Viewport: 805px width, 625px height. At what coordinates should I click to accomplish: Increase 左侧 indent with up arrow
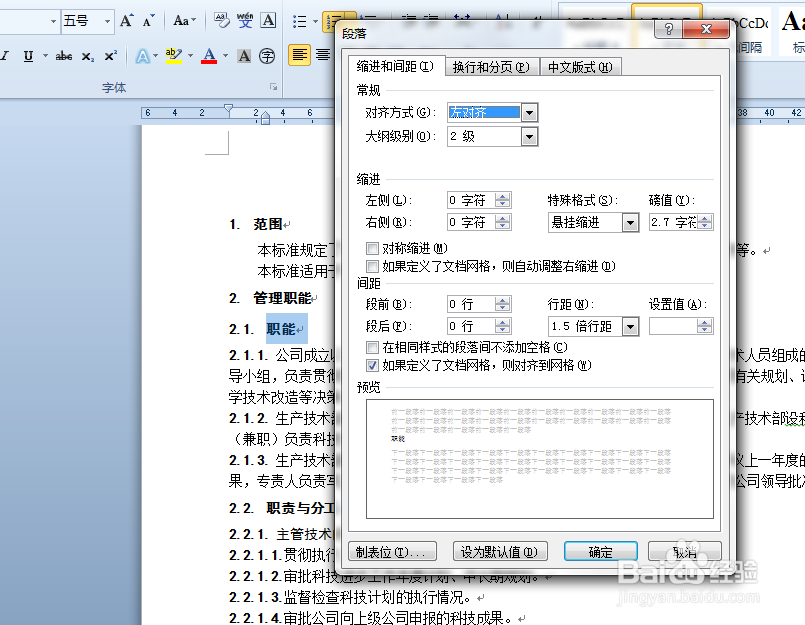[503, 197]
